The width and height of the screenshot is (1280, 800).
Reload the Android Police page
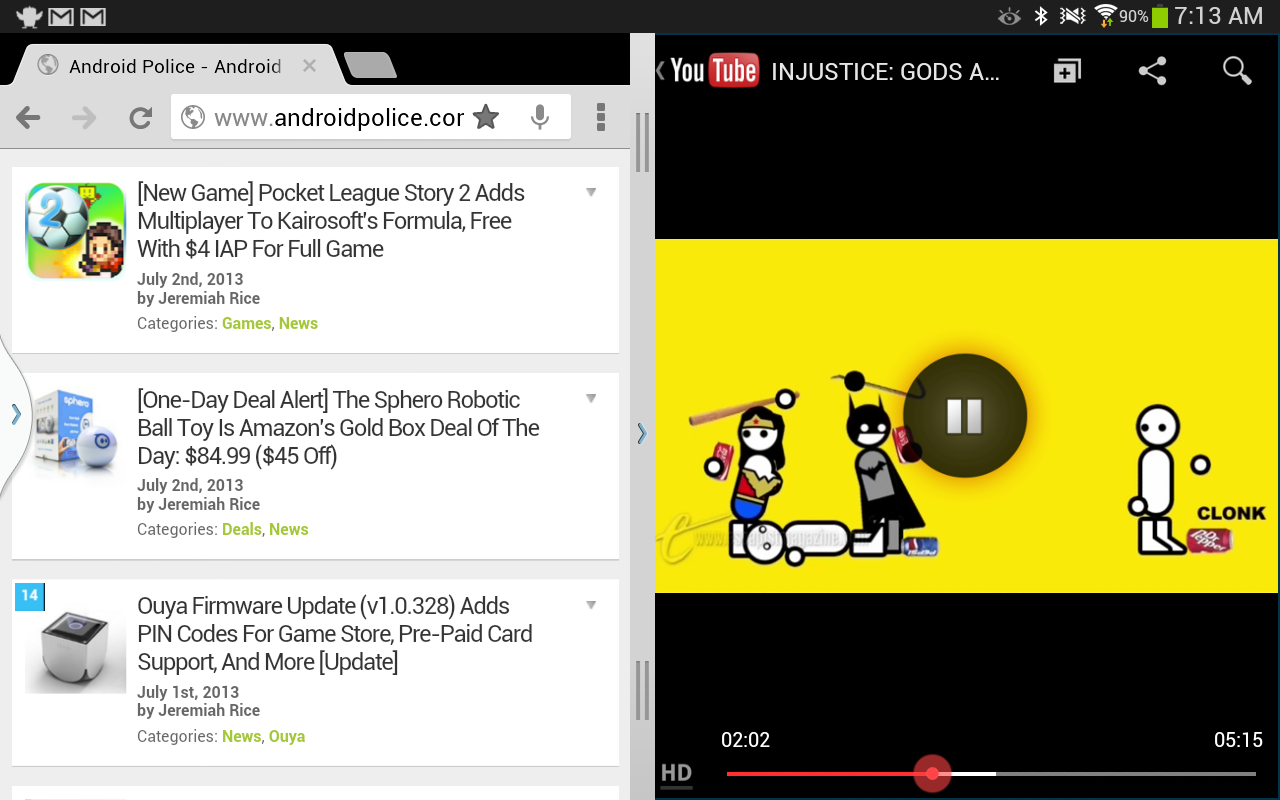pos(140,118)
